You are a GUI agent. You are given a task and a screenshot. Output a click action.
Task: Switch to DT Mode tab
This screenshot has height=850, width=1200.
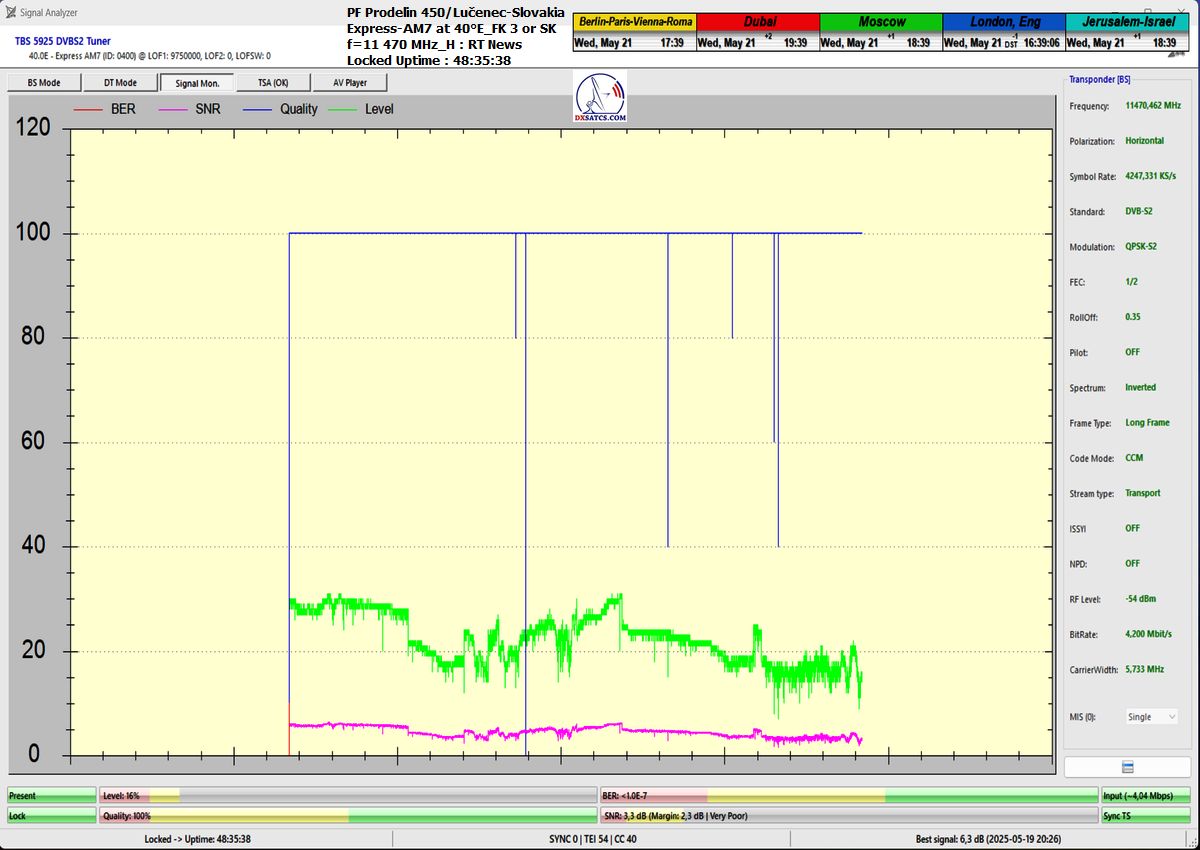coord(121,83)
